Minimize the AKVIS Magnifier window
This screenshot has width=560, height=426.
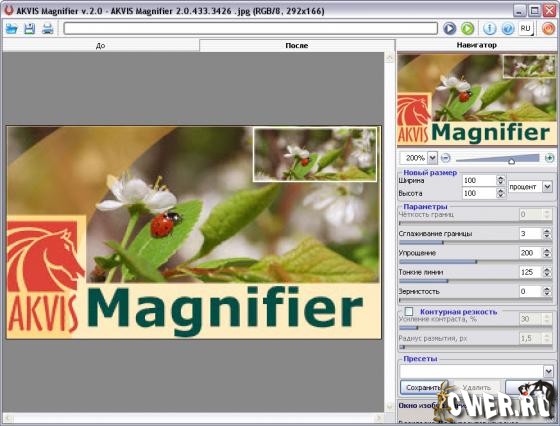pos(520,10)
